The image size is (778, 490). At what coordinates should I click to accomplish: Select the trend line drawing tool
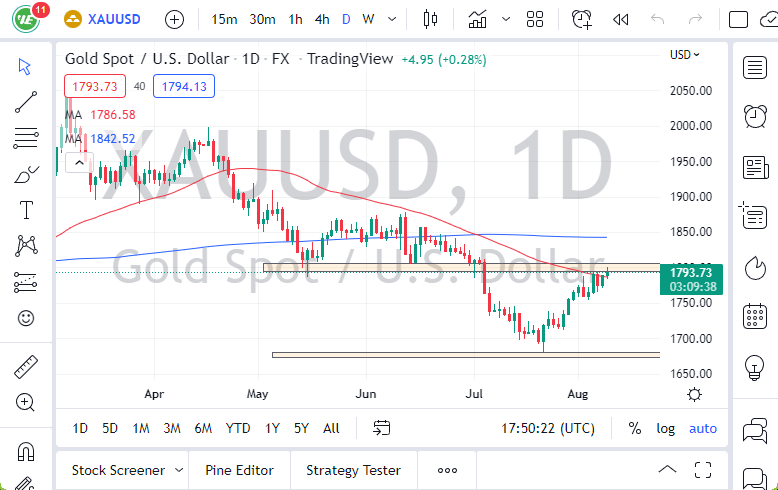[x=26, y=100]
